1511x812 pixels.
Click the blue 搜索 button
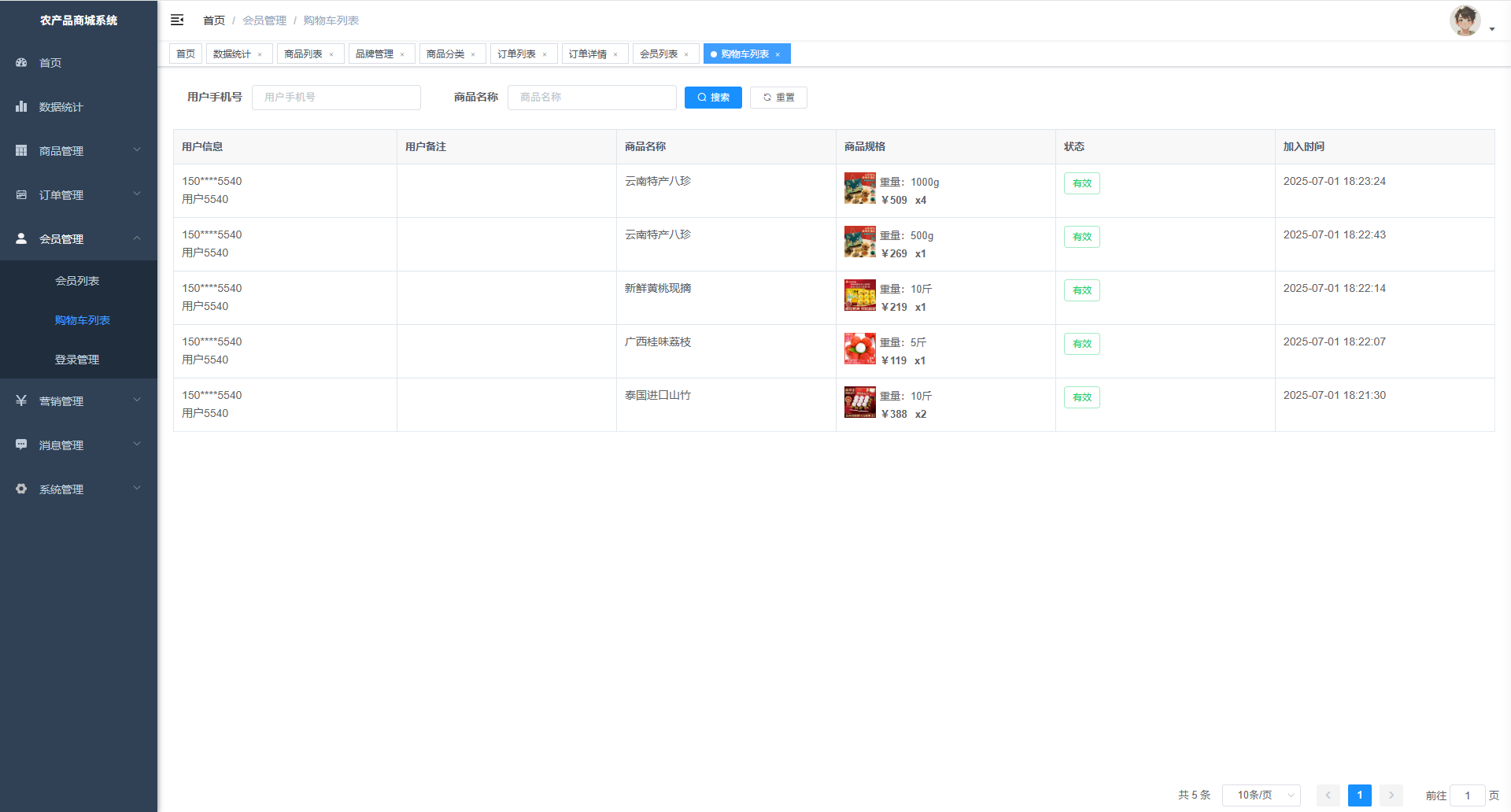coord(713,98)
